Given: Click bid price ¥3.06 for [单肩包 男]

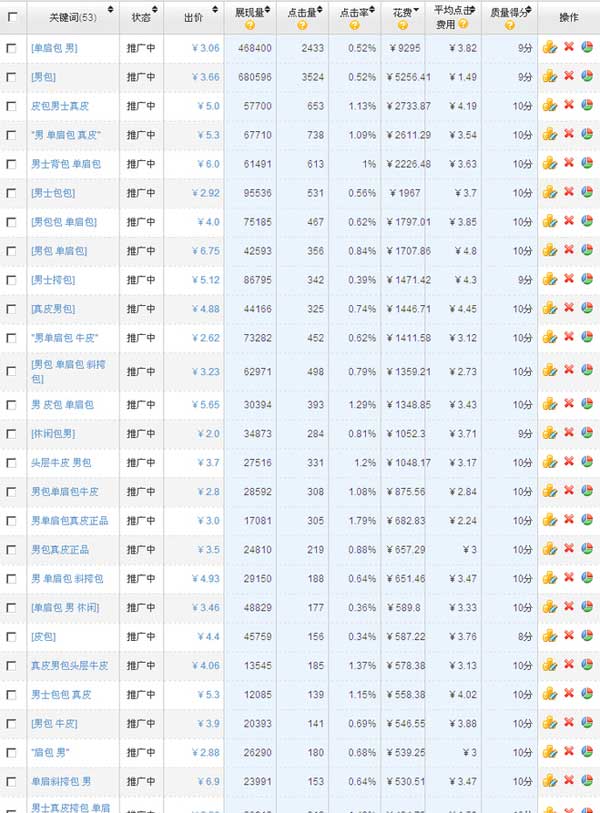Looking at the screenshot, I should point(206,48).
